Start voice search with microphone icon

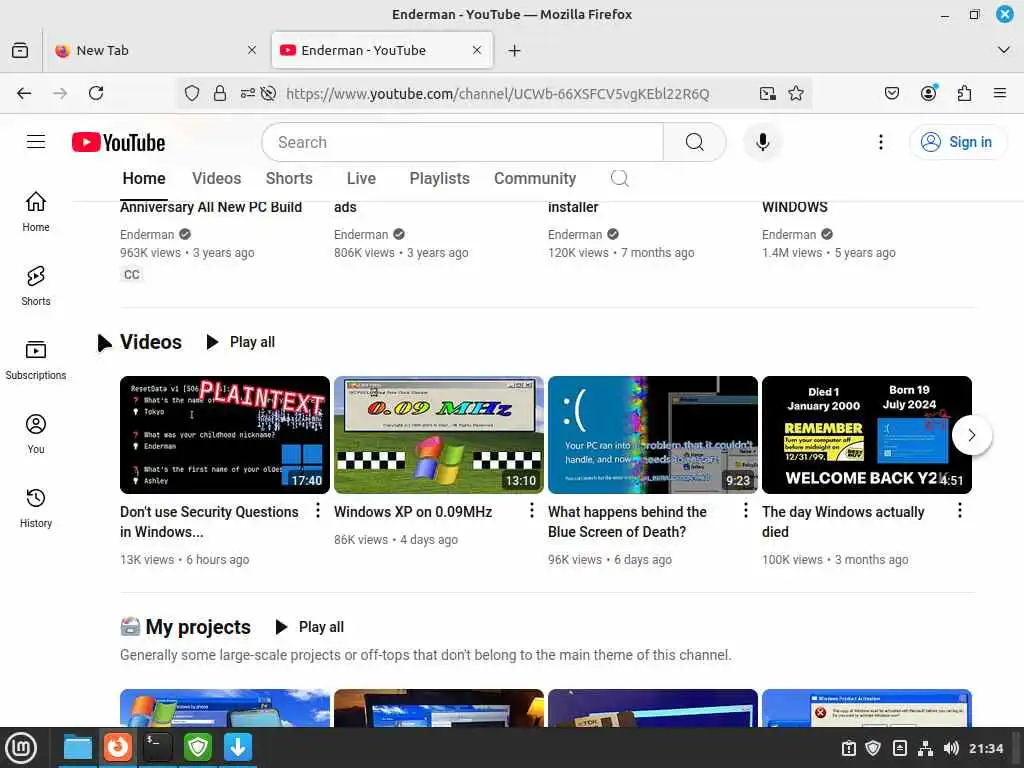[x=762, y=142]
